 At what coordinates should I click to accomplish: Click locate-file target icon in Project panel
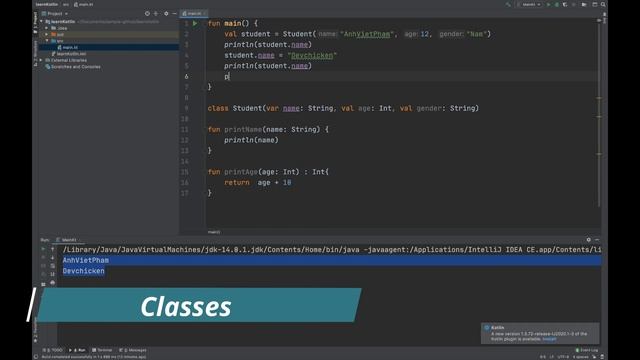coord(147,13)
